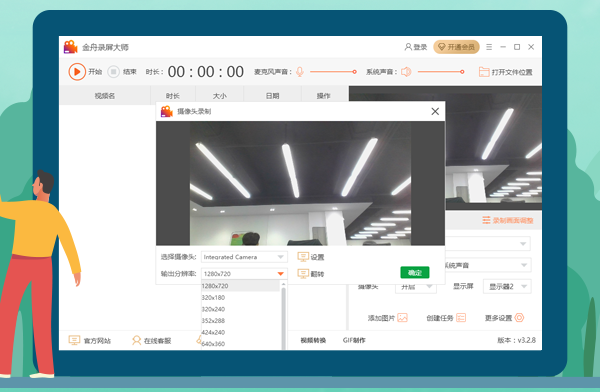Screen dimensions: 600x392
Task: Mute the system sound speaker icon
Action: click(x=406, y=72)
